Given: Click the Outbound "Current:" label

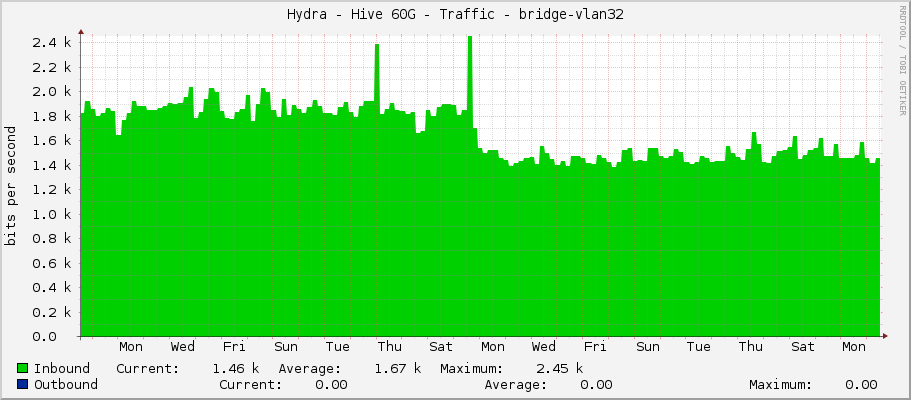Looking at the screenshot, I should [251, 384].
